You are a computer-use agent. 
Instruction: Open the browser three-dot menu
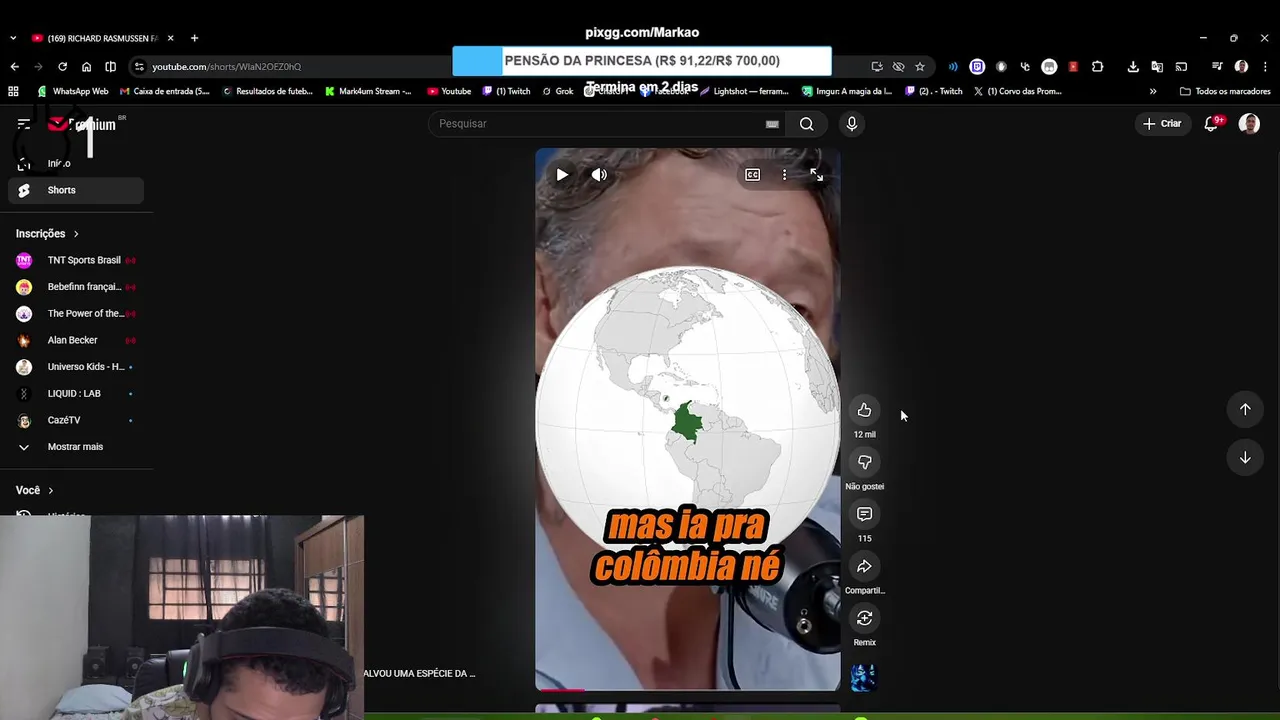pyautogui.click(x=1265, y=67)
